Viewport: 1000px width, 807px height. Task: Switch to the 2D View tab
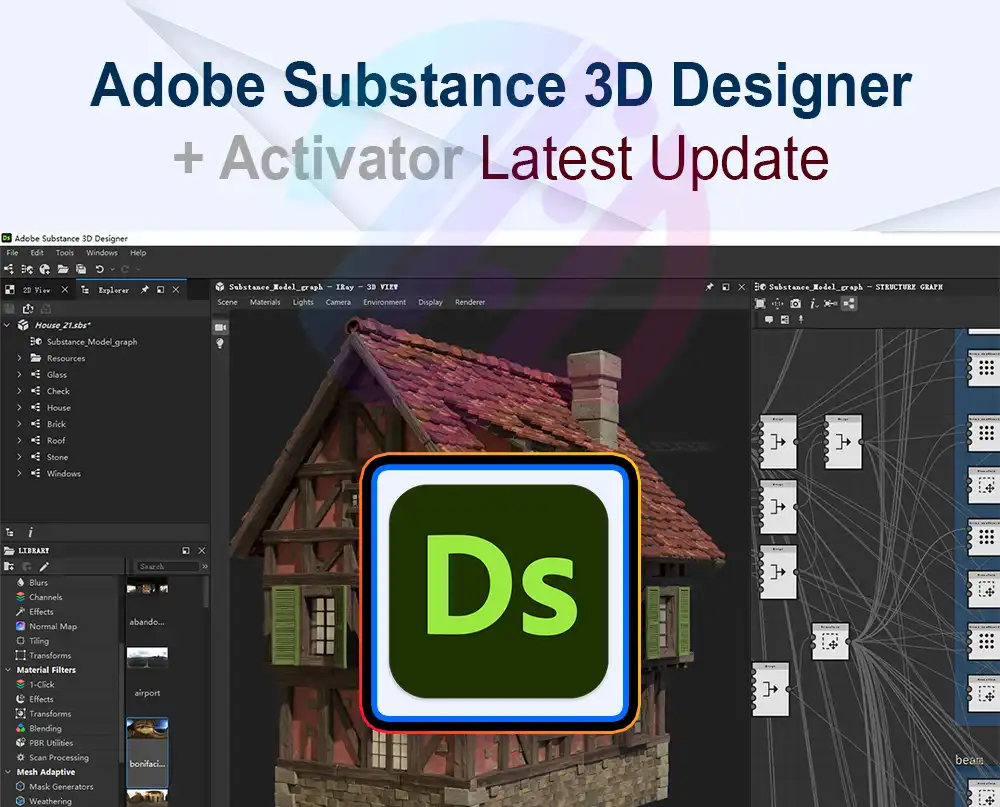tap(35, 290)
